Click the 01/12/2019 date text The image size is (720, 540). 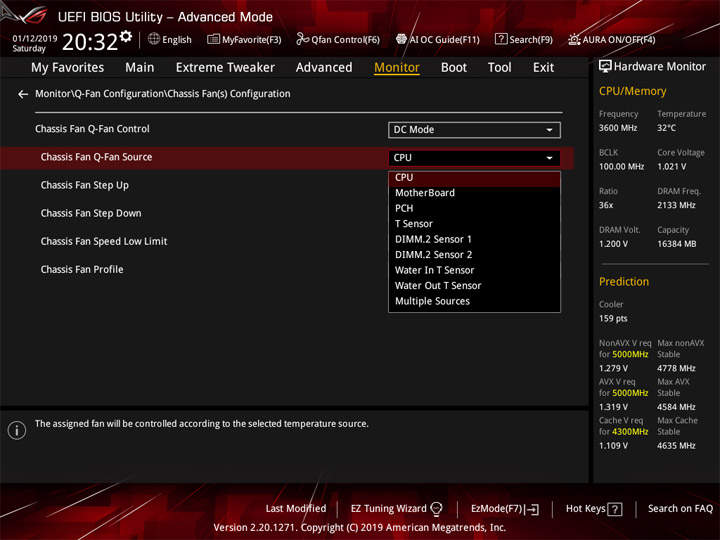(x=35, y=39)
